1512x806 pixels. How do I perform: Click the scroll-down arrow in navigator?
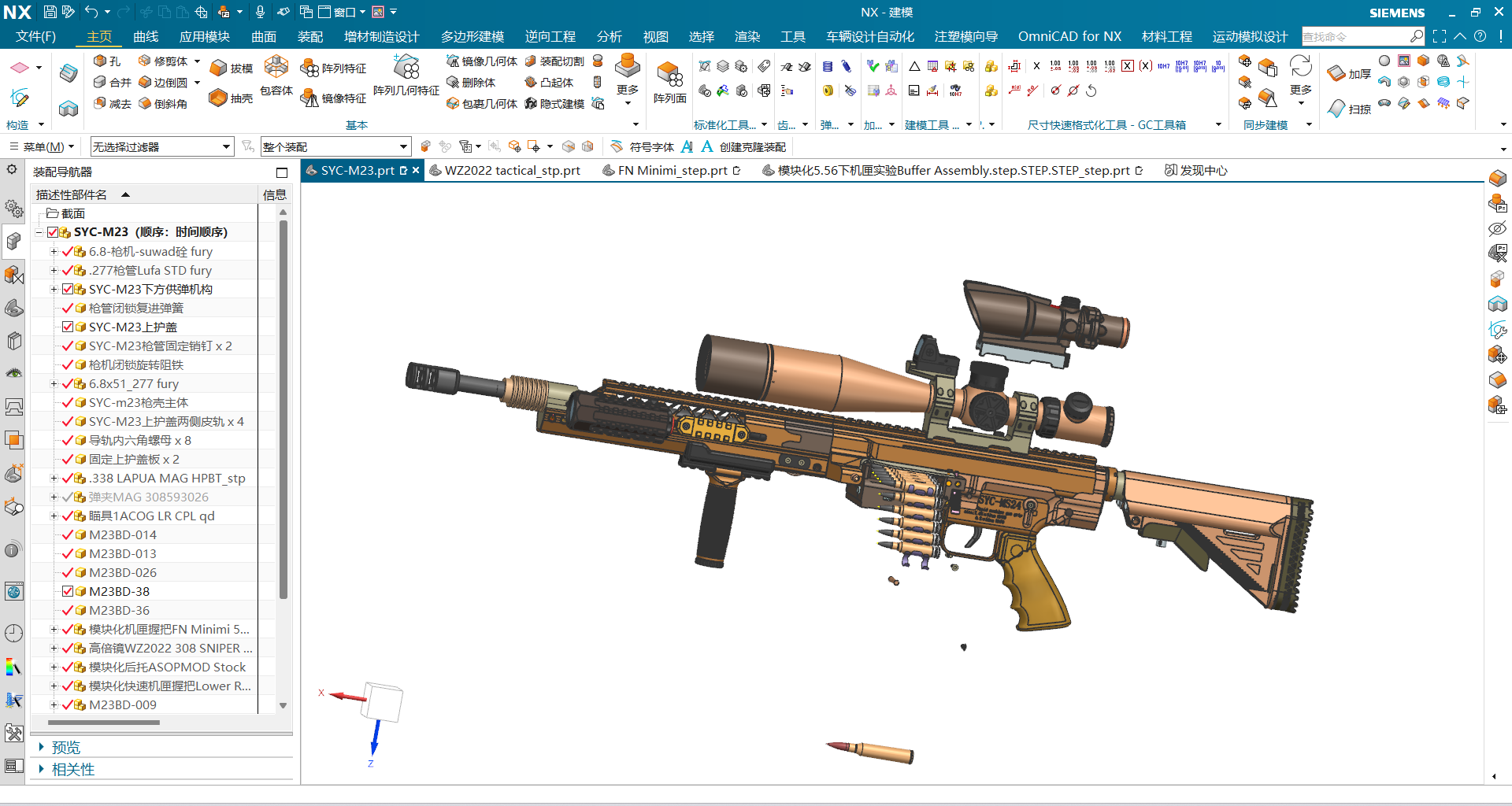coord(283,706)
